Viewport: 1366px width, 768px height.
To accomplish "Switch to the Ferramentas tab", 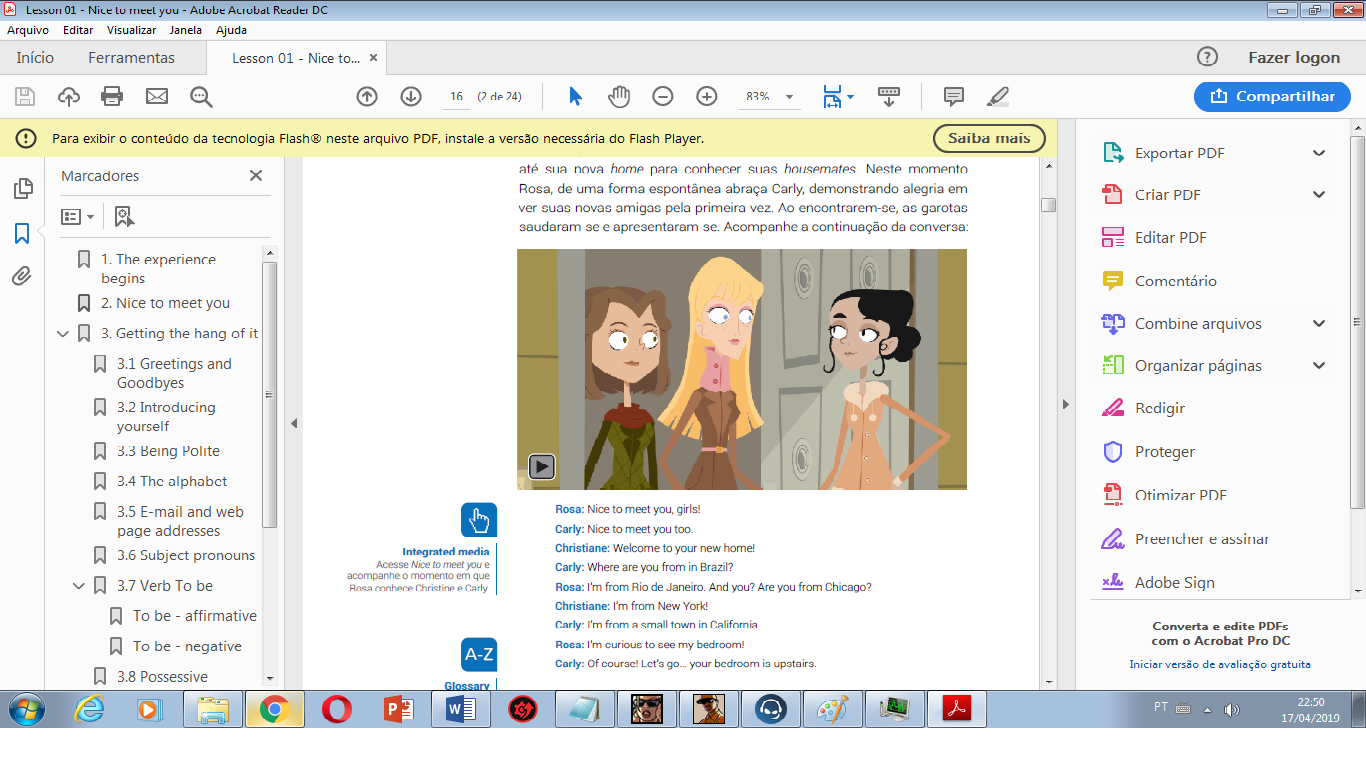I will tap(131, 58).
